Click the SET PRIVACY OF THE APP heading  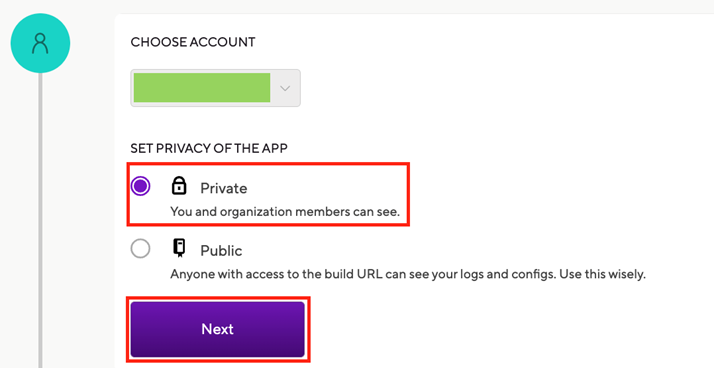pyautogui.click(x=209, y=148)
